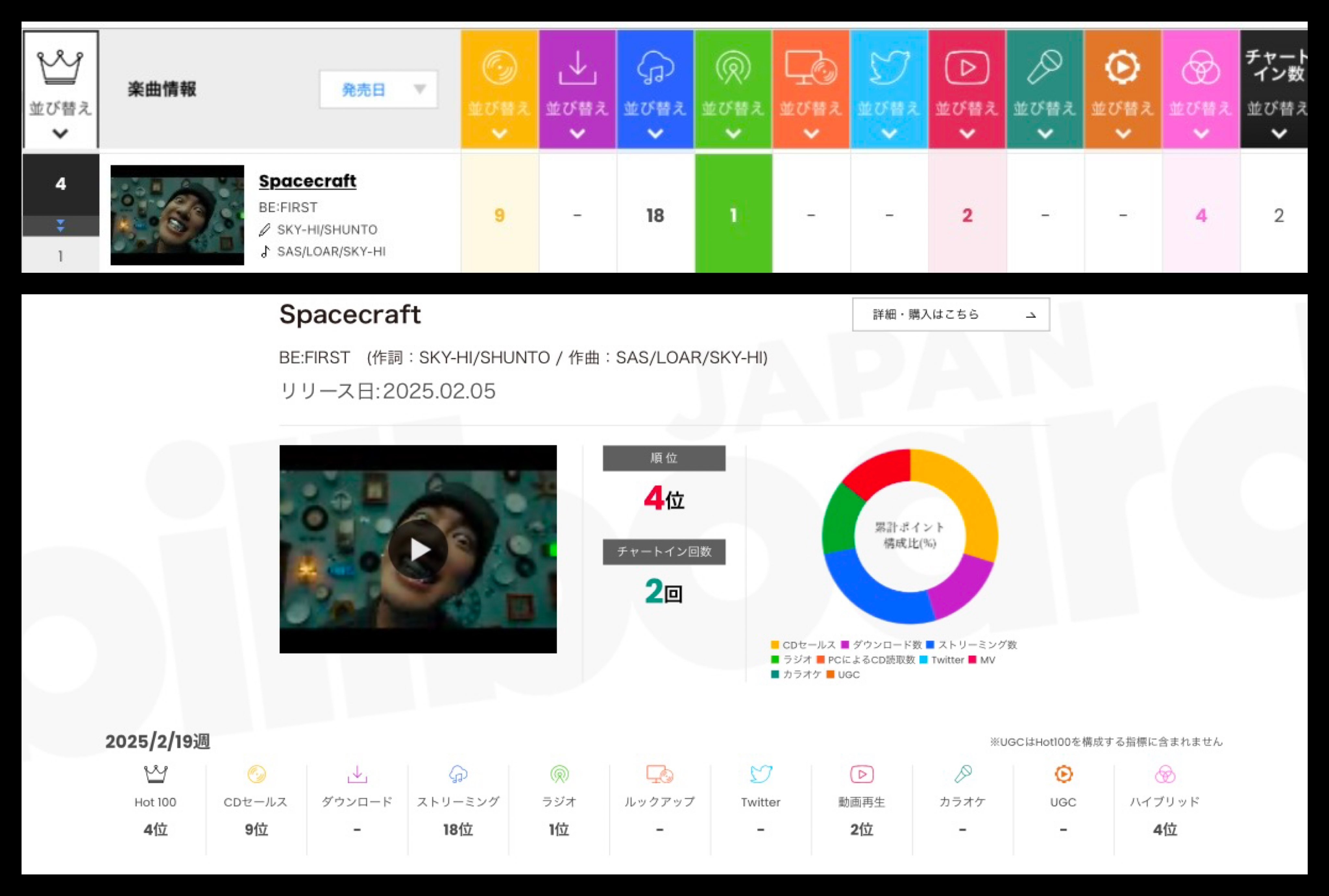1329x896 pixels.
Task: Click the ダウンロード icon in weekly stats
Action: click(357, 774)
